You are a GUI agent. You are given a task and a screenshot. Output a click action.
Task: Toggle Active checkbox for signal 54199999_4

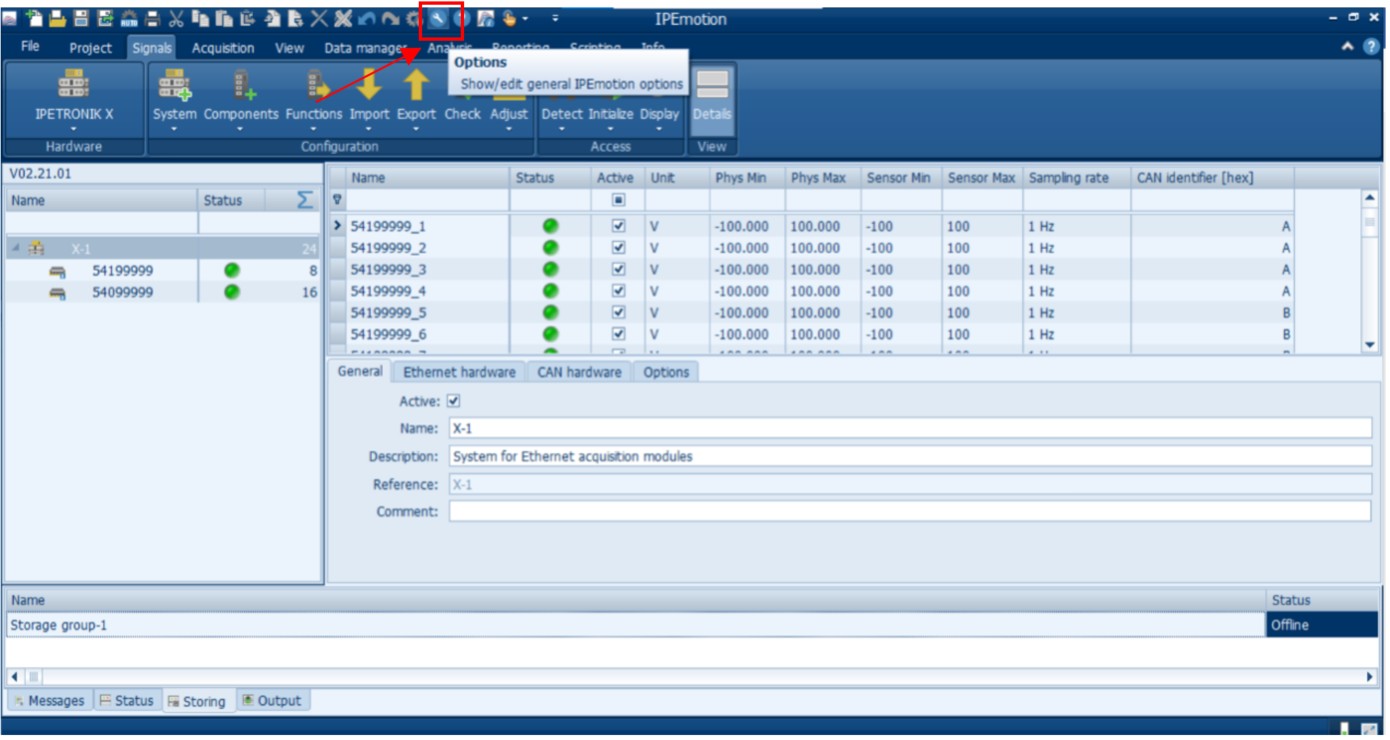coord(618,291)
